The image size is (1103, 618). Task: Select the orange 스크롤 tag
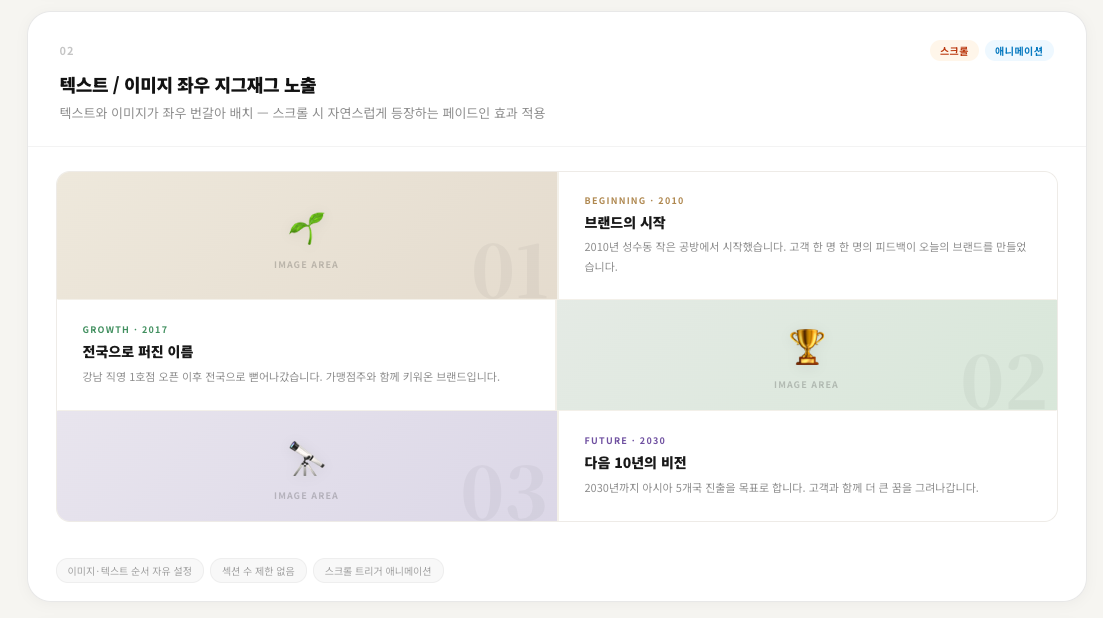(954, 51)
